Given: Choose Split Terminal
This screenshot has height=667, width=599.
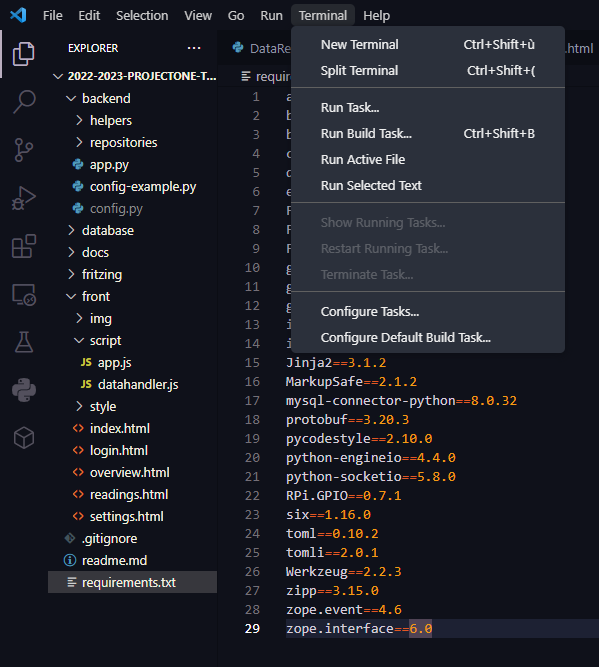Looking at the screenshot, I should coord(428,70).
